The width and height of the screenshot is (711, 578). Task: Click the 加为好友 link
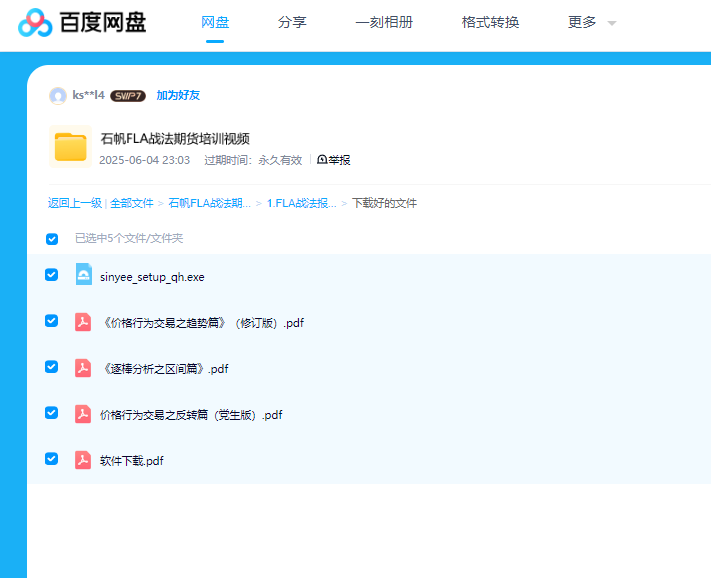pyautogui.click(x=178, y=95)
